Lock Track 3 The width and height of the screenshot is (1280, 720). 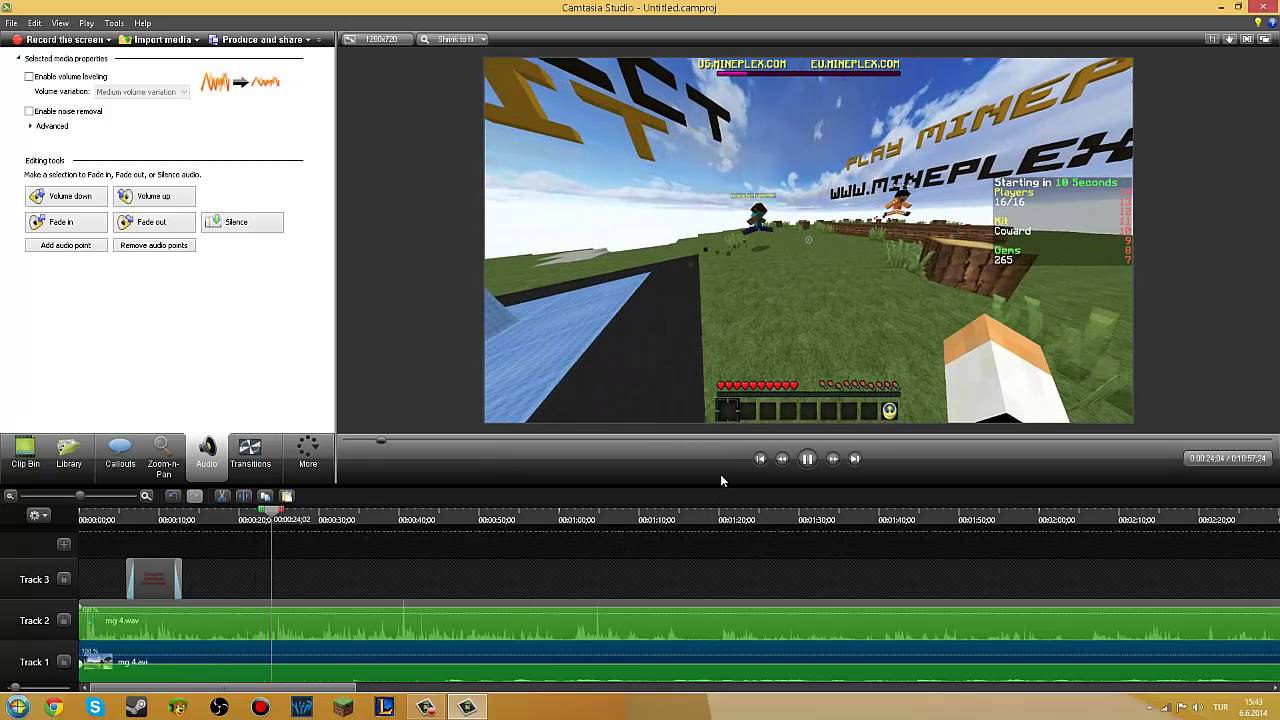tap(64, 579)
